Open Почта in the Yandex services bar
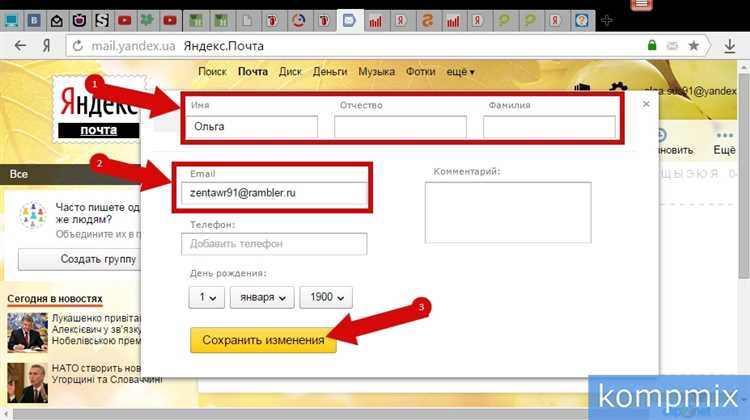This screenshot has height=420, width=750. tap(253, 72)
